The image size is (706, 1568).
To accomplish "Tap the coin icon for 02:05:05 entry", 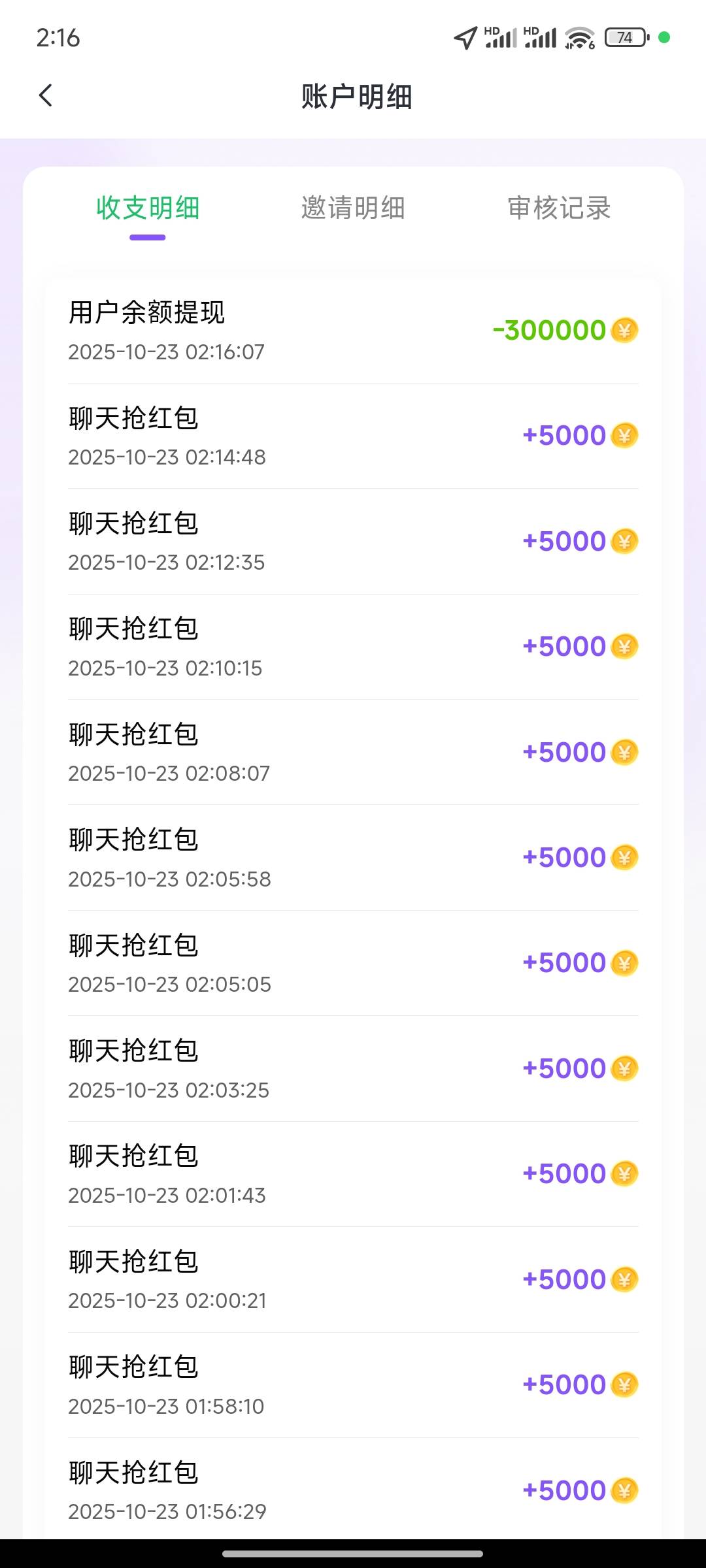I will (624, 962).
